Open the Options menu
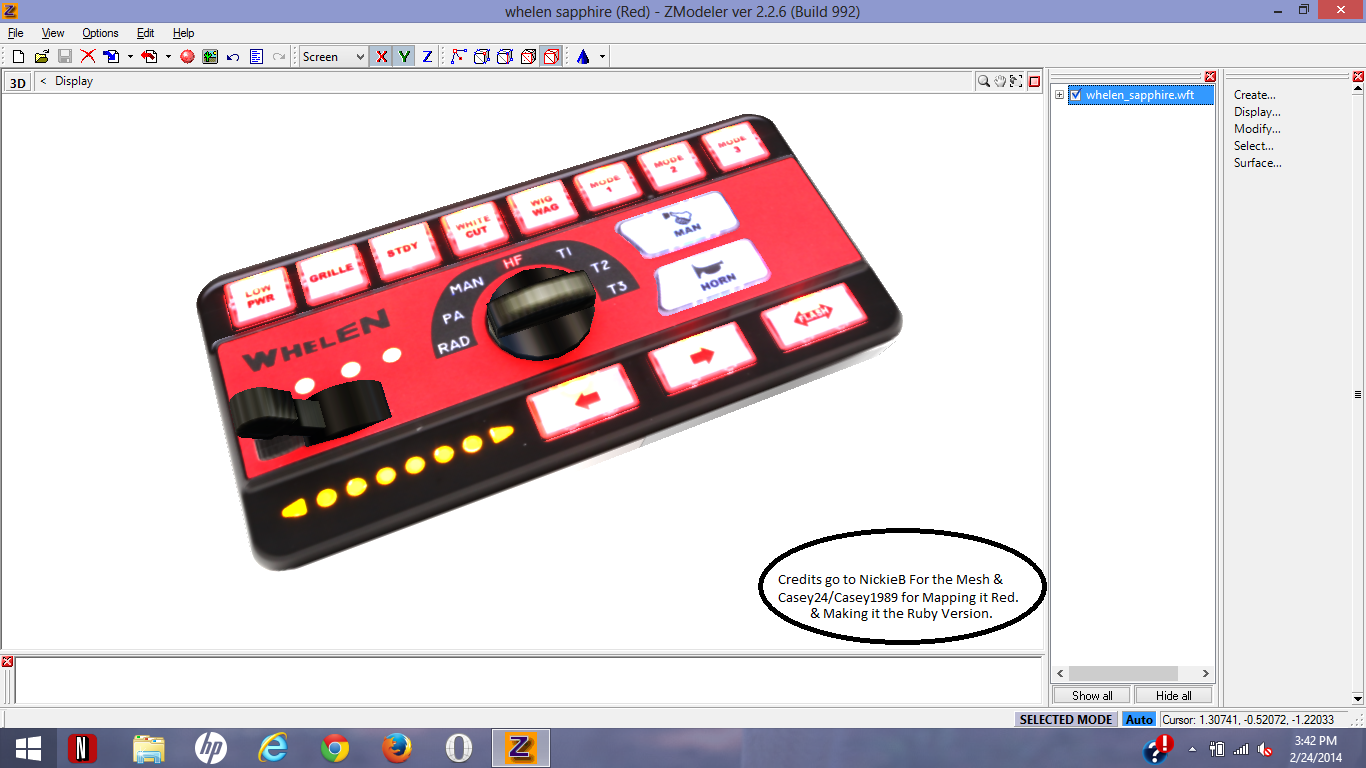Screen dimensions: 1366x768 (100, 33)
